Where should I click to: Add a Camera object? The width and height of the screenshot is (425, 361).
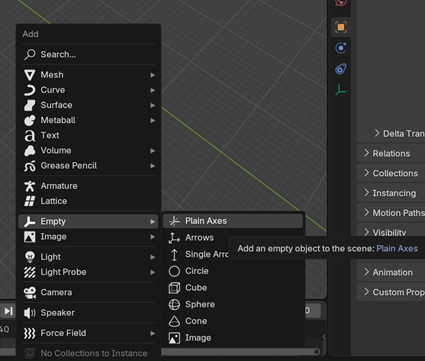click(x=88, y=292)
